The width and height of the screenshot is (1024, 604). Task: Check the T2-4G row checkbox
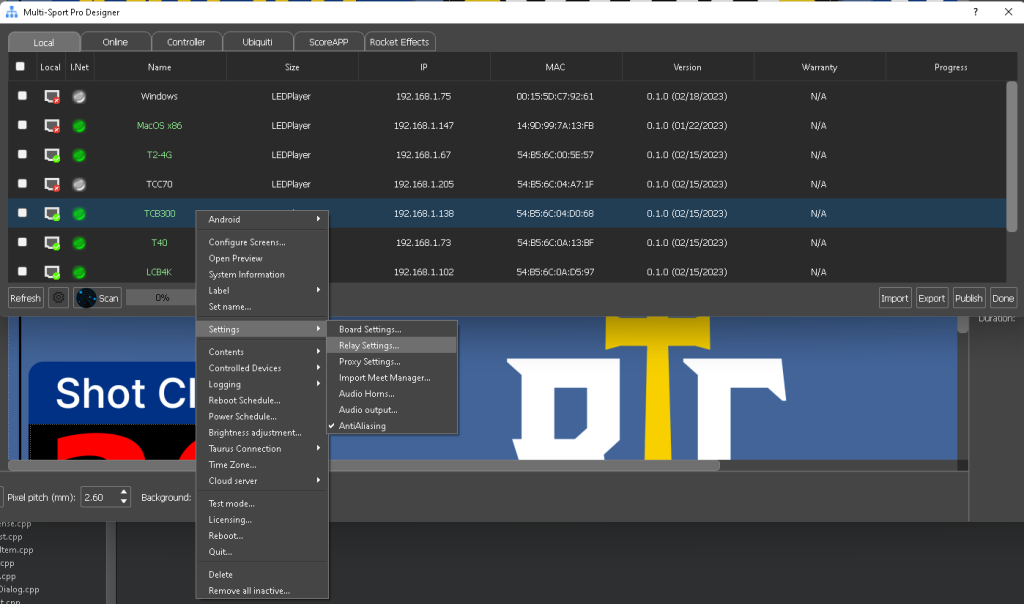(22, 154)
